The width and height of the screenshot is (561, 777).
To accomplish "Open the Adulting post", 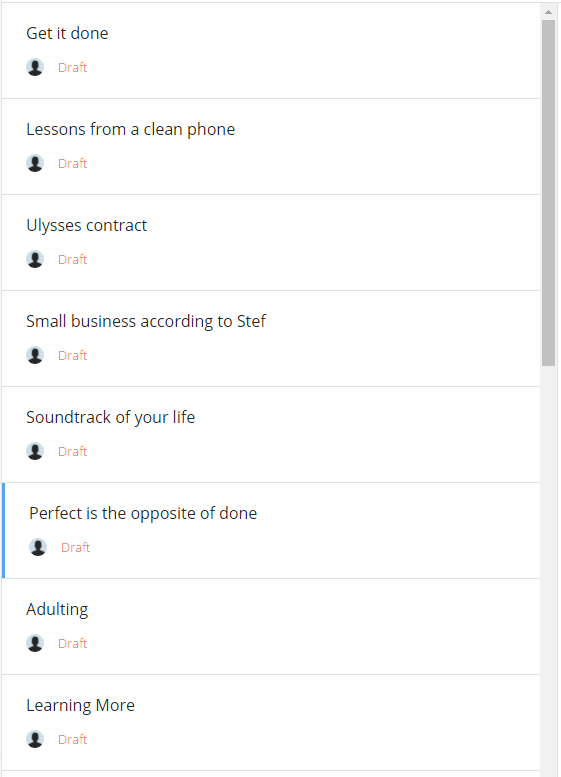I will (x=271, y=627).
